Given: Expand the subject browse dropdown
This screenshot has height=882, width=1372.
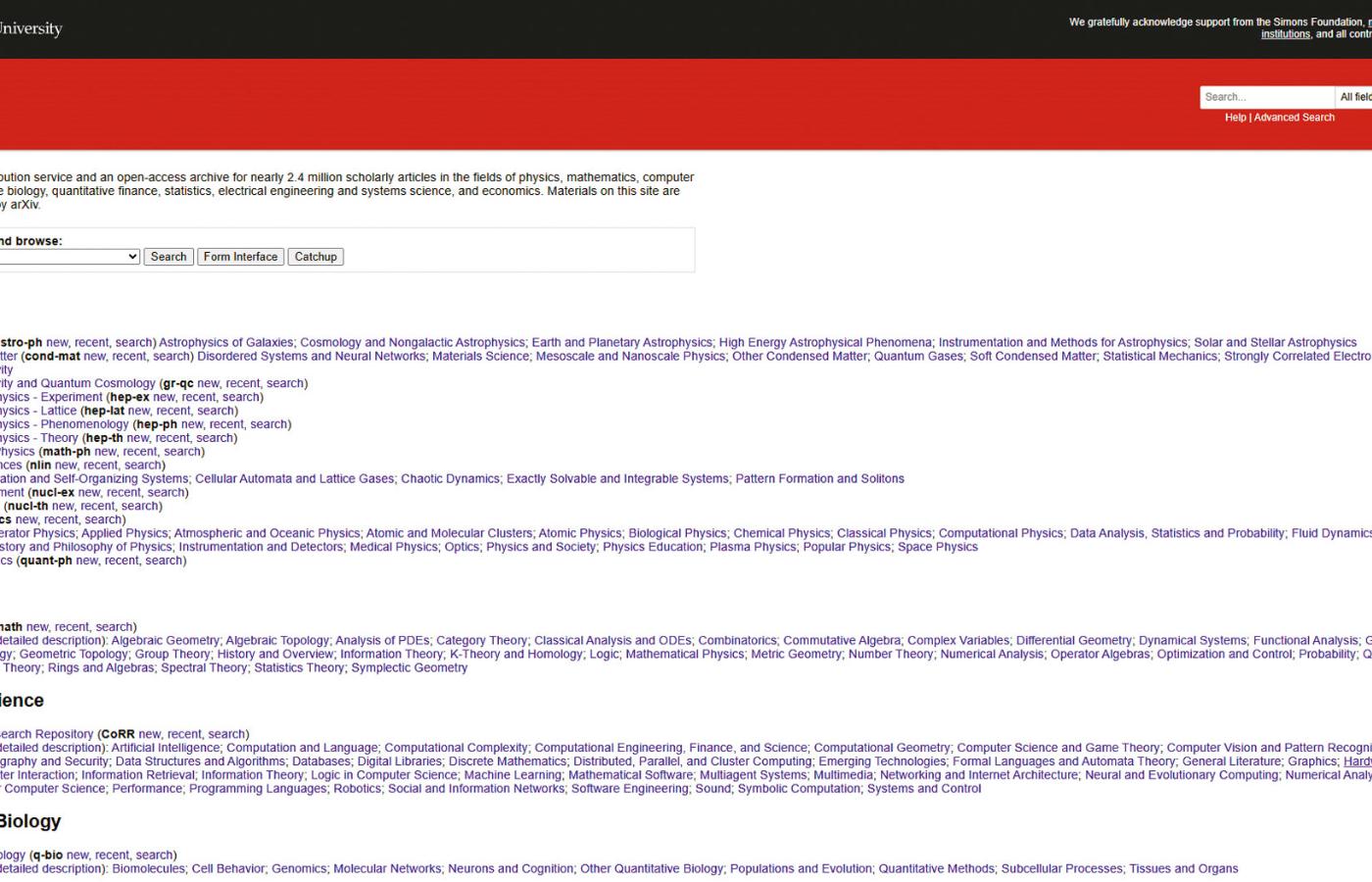Looking at the screenshot, I should click(69, 257).
